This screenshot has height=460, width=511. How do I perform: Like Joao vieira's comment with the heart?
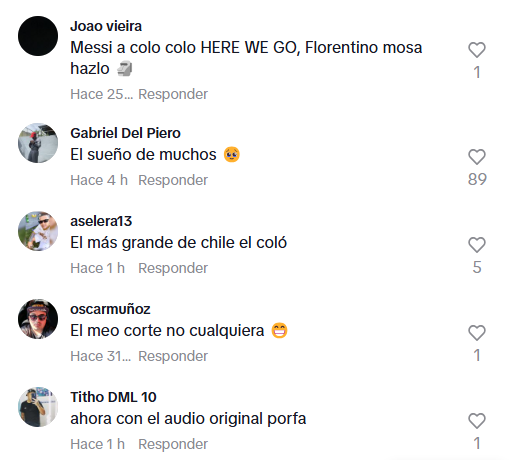tap(477, 50)
